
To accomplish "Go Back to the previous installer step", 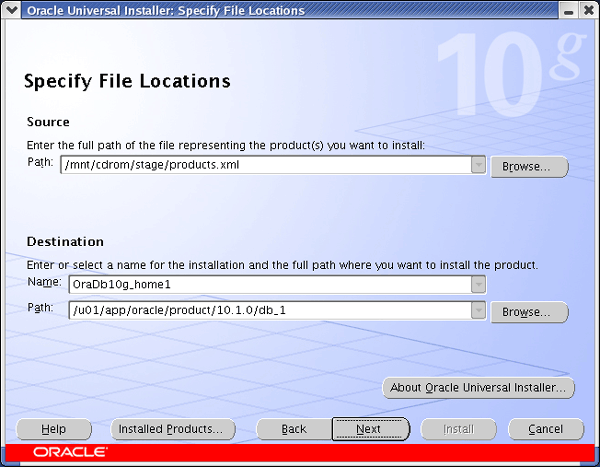I will click(293, 429).
